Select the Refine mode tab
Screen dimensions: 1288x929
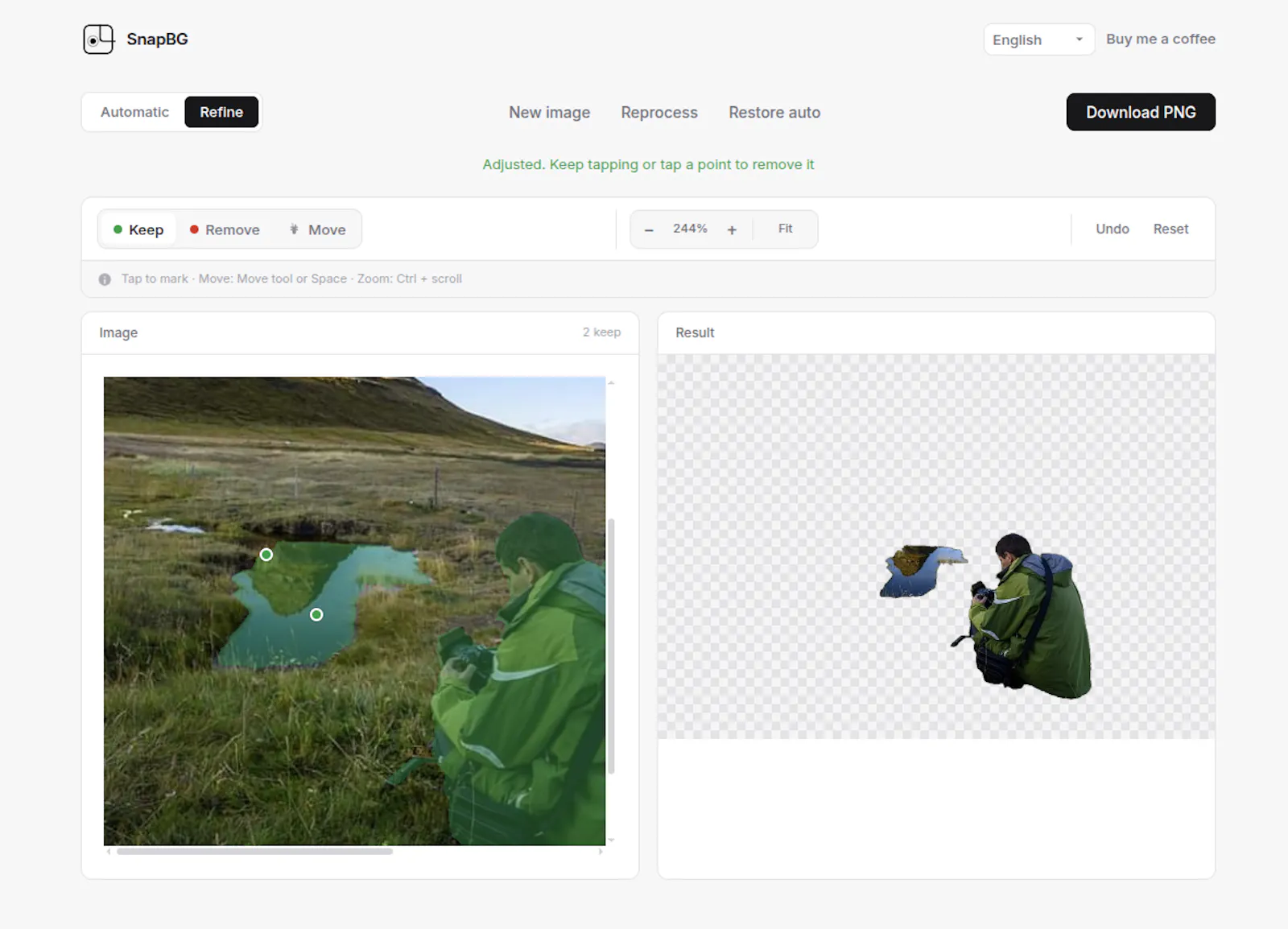click(221, 112)
